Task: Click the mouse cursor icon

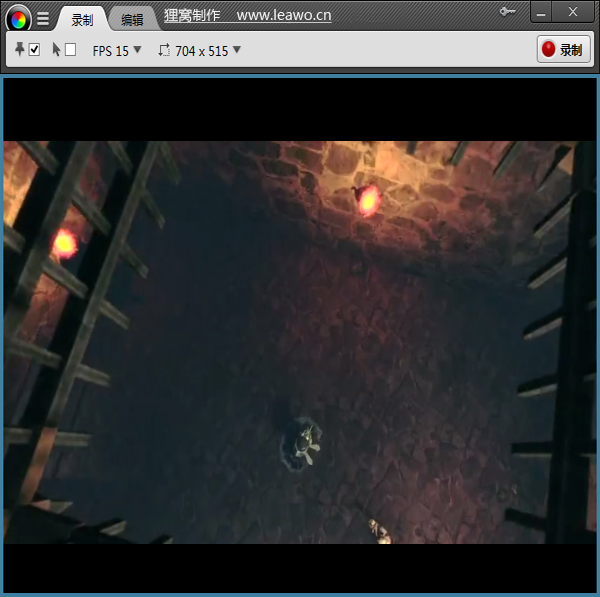Action: 56,49
